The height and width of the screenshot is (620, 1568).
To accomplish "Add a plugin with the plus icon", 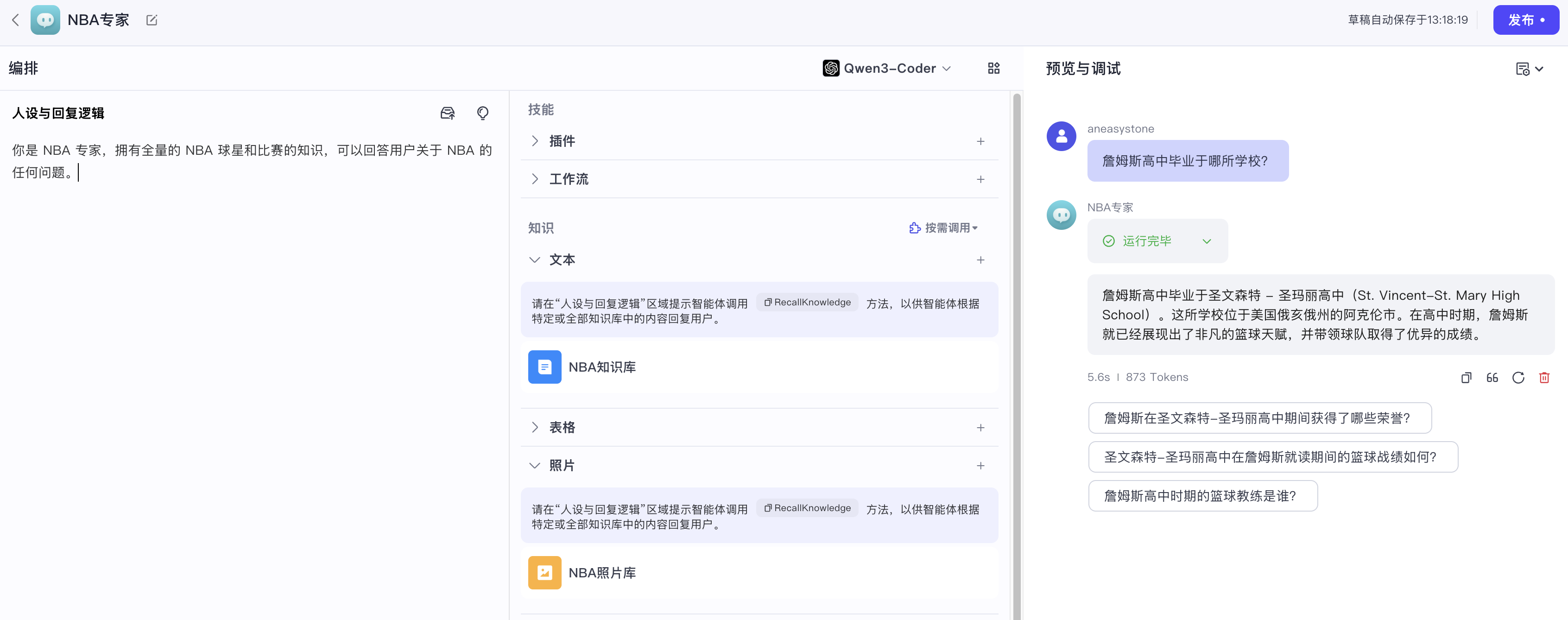I will pos(980,141).
